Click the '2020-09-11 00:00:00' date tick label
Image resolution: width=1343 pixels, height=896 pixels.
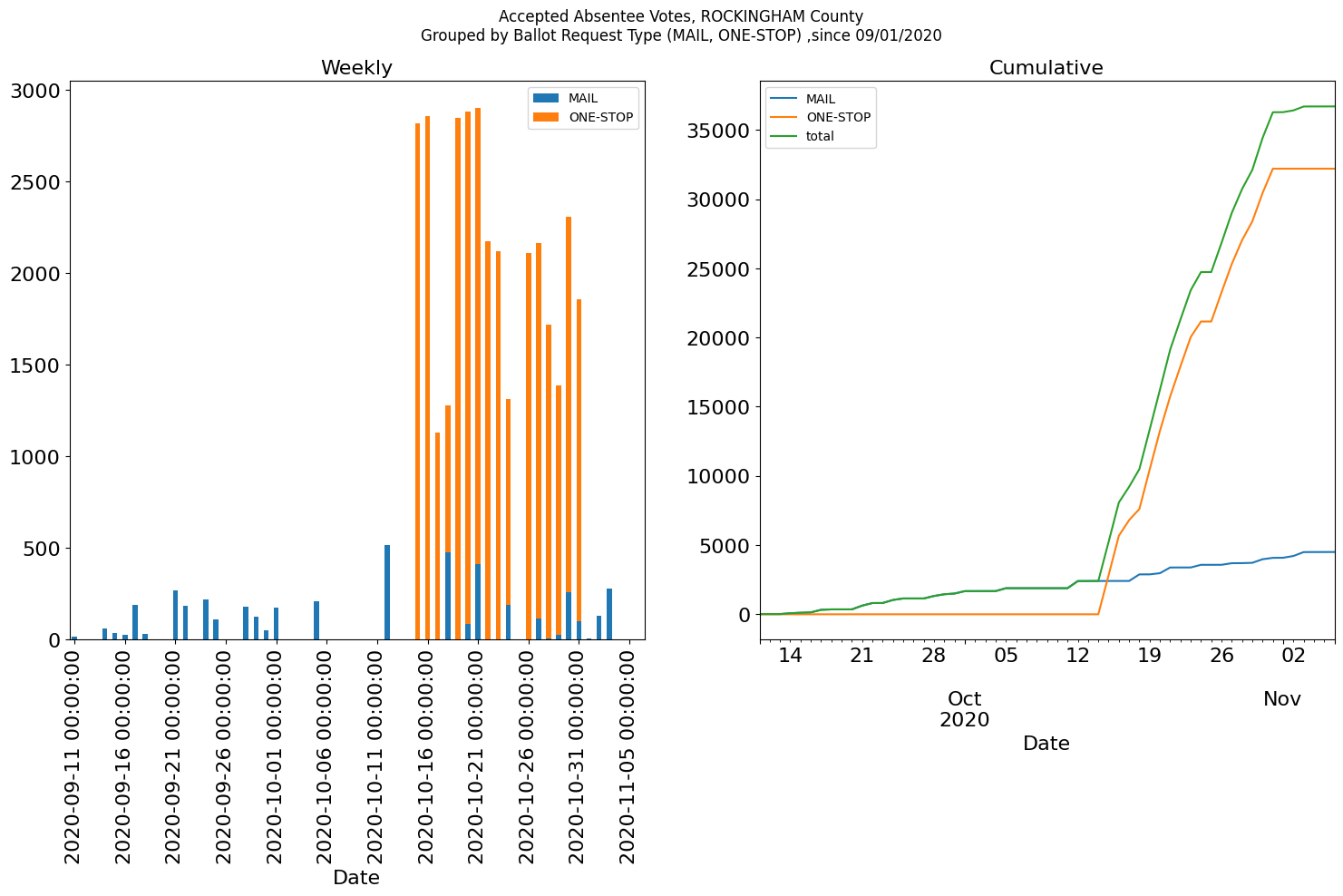73,755
